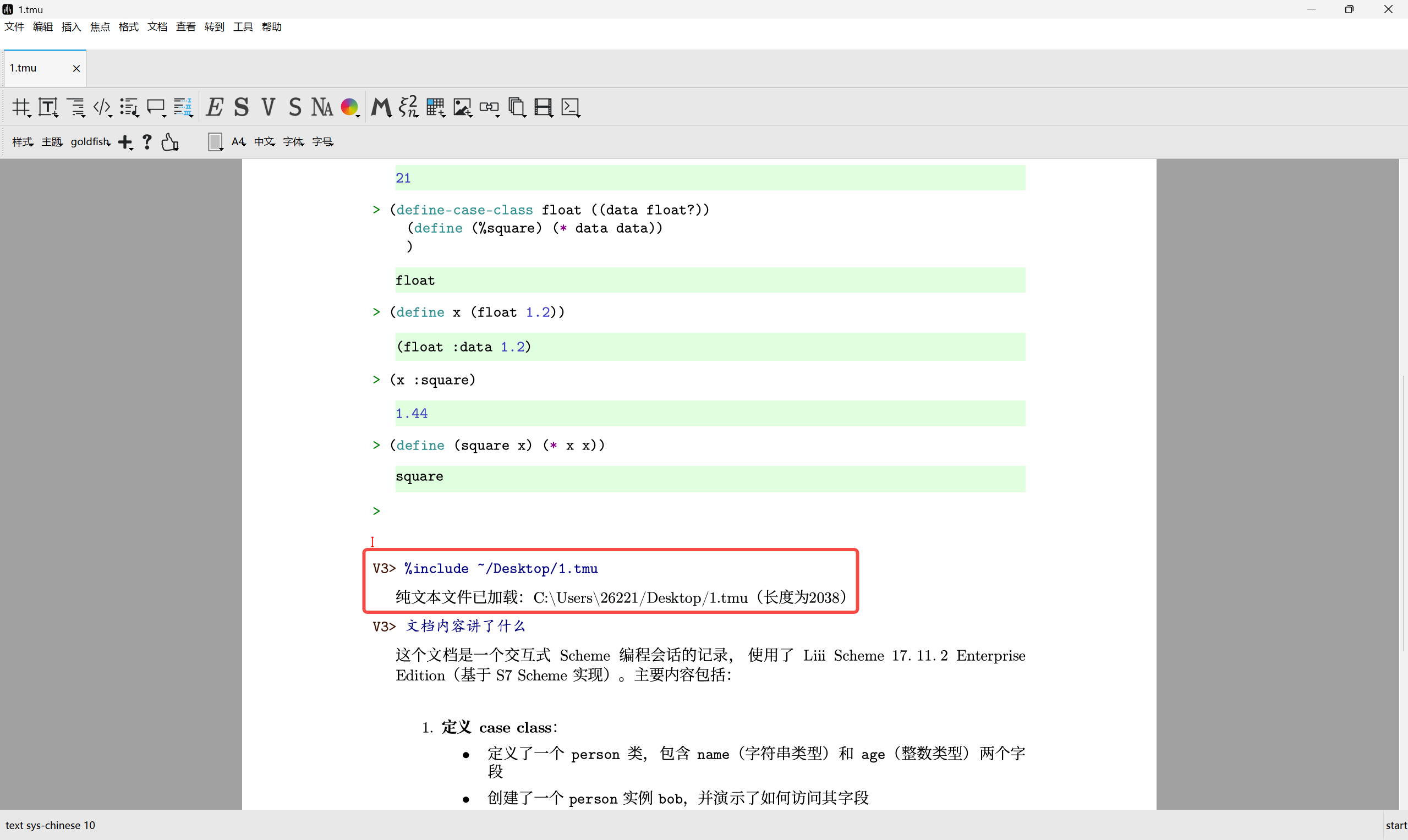Close the 1.tmu document tab
1408x840 pixels.
76,69
